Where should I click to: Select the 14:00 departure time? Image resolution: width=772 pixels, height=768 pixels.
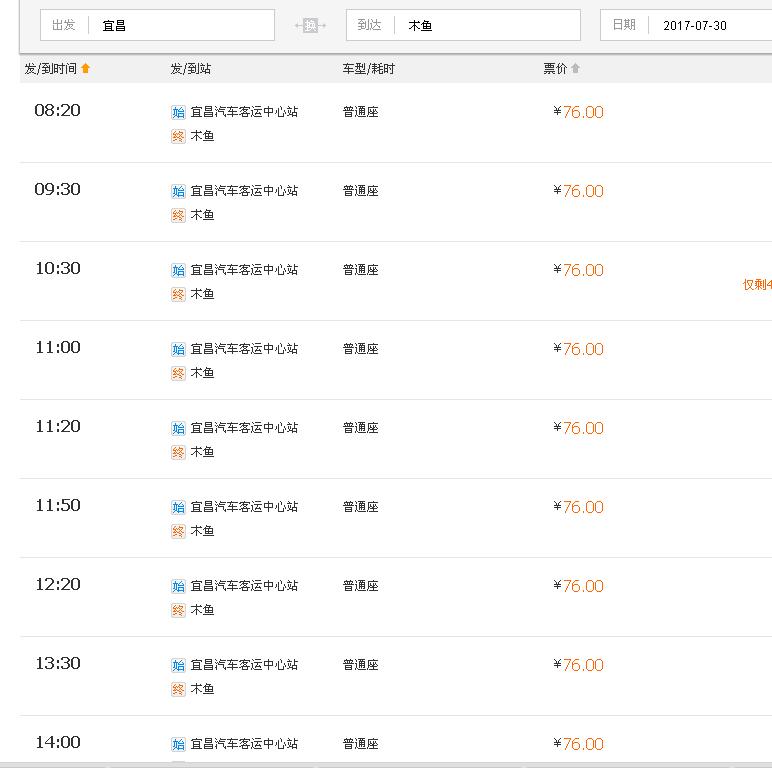(x=58, y=742)
